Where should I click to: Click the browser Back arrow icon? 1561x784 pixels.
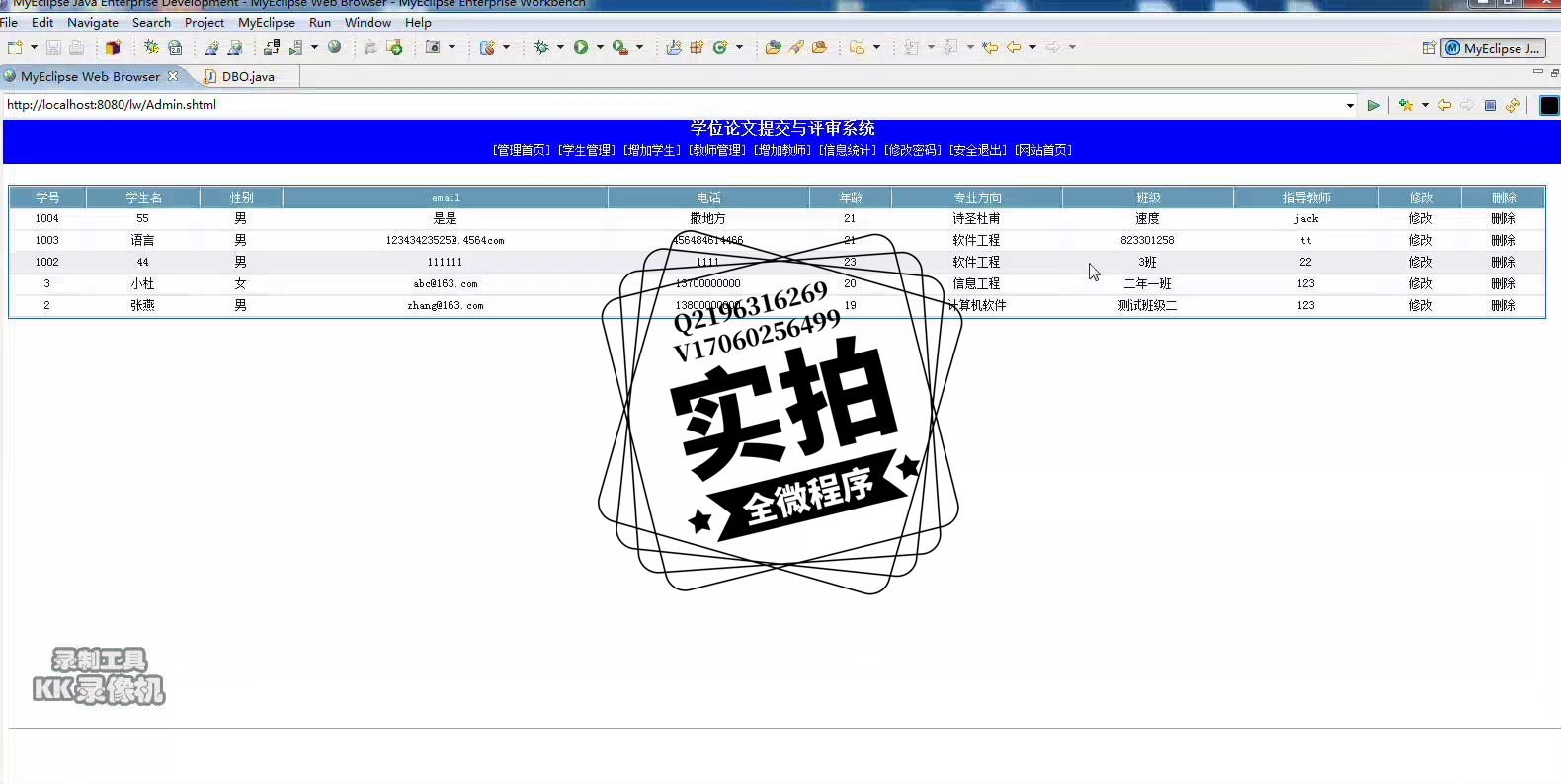tap(1444, 105)
